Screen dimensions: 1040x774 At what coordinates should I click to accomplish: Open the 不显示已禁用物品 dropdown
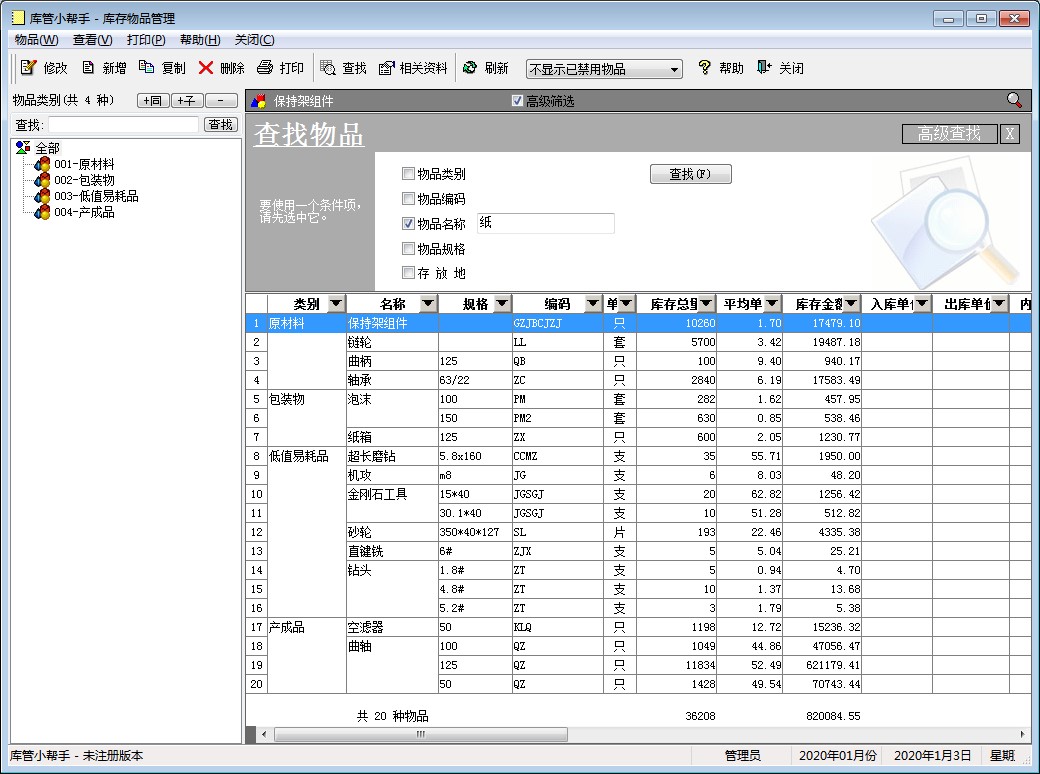[x=675, y=69]
